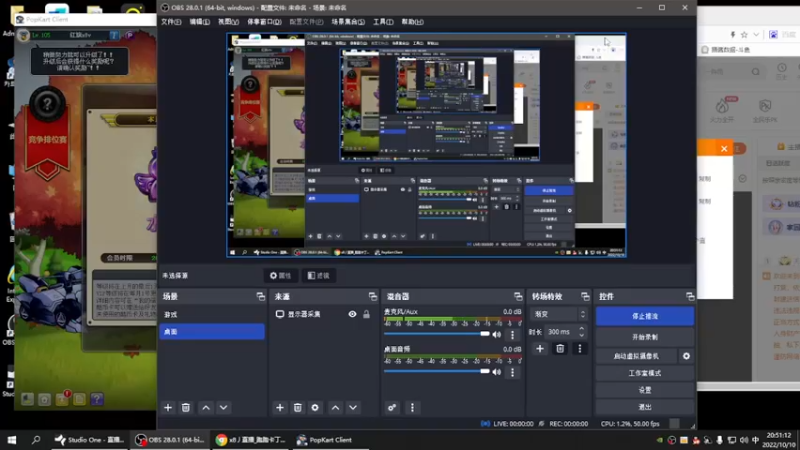Click 启动虚拟摄像机 (Start Virtual Camera) button

click(636, 356)
